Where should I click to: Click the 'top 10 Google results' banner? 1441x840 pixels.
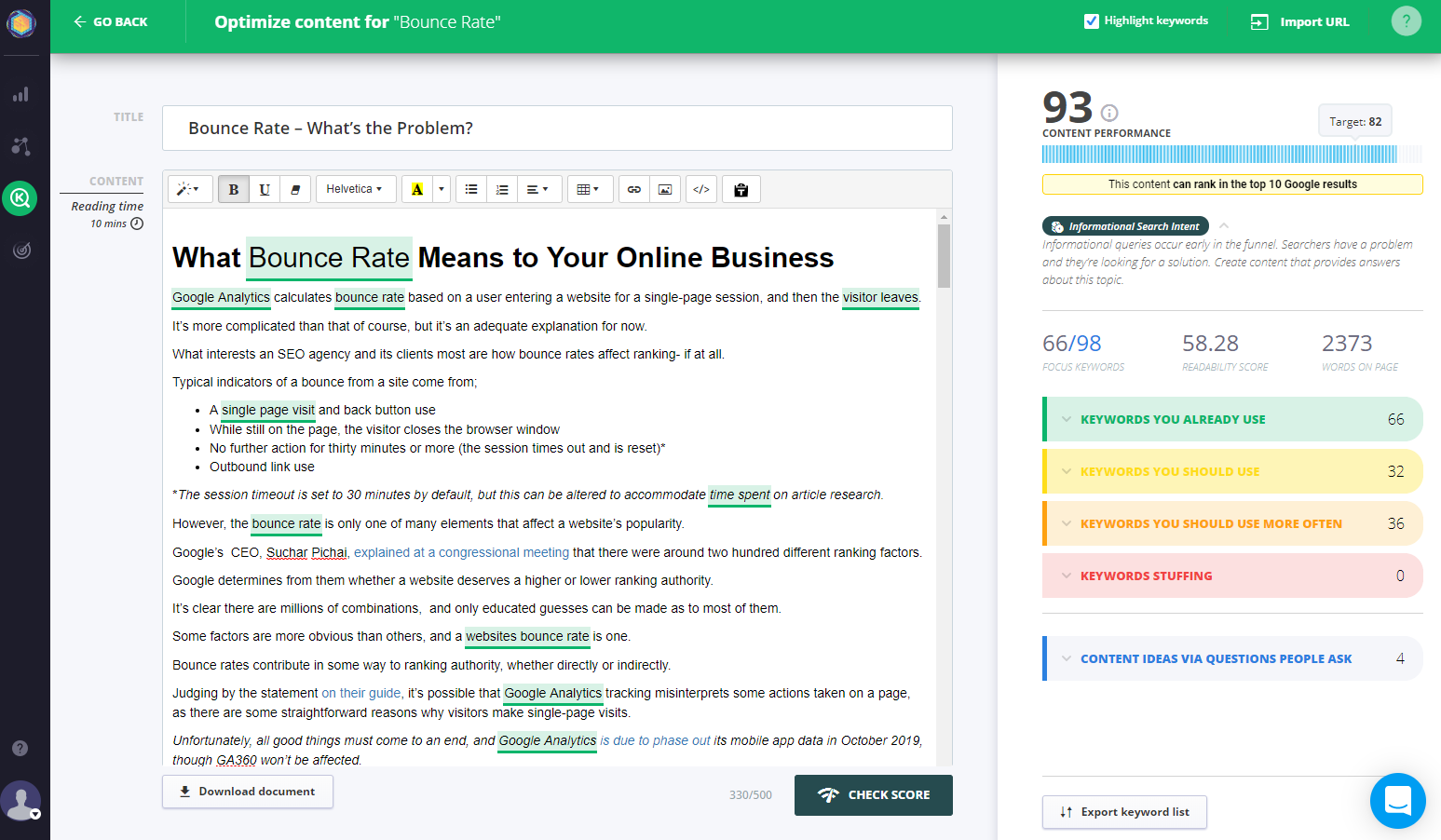point(1232,184)
